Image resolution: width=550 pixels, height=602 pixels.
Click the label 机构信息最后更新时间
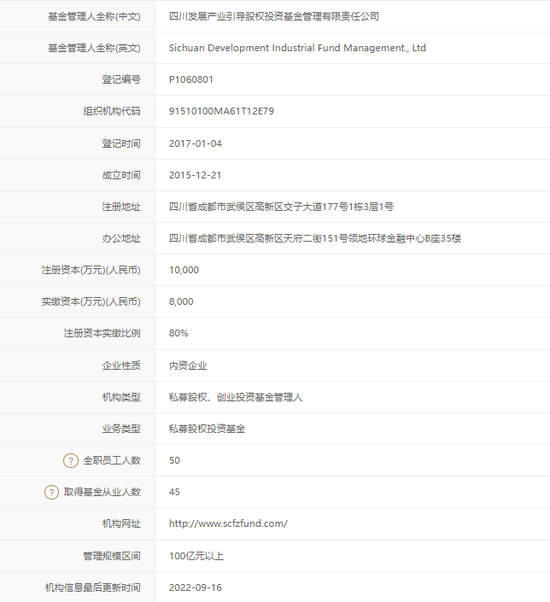(93, 587)
